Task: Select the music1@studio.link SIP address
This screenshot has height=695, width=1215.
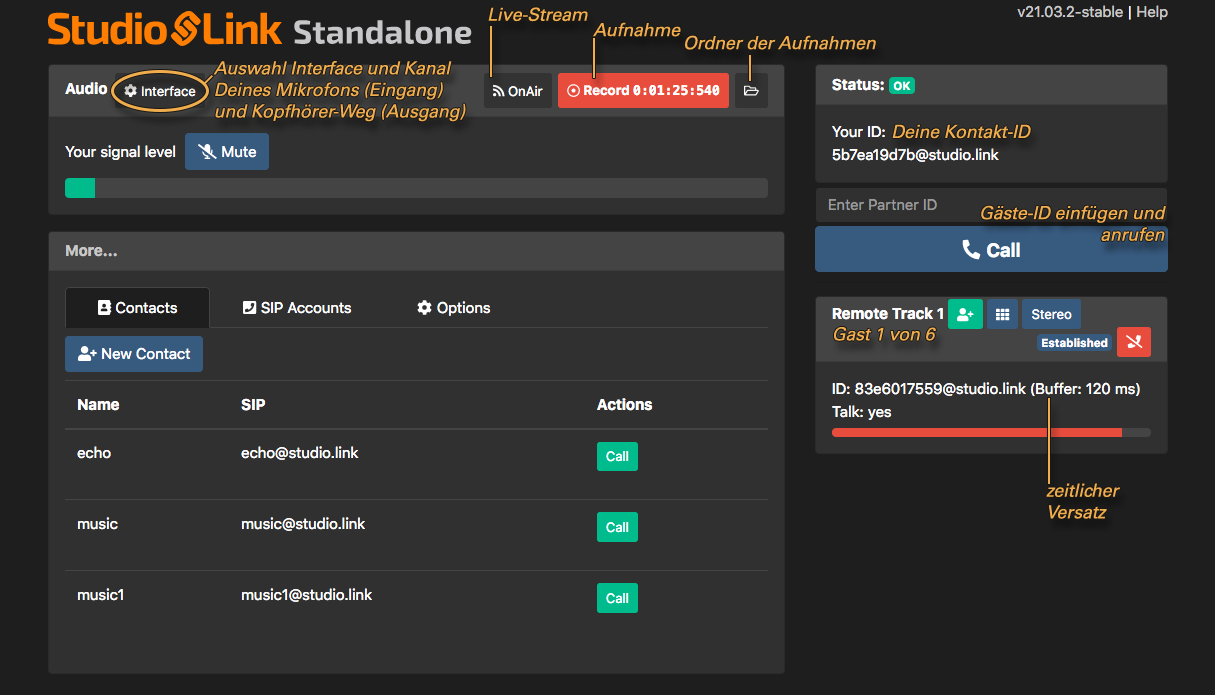Action: tap(307, 595)
